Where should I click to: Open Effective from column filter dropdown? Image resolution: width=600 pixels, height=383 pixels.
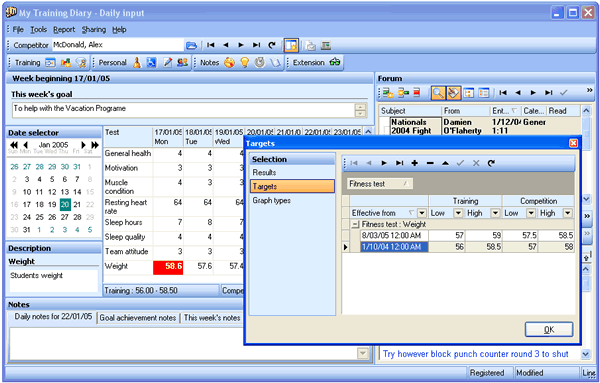tap(422, 213)
